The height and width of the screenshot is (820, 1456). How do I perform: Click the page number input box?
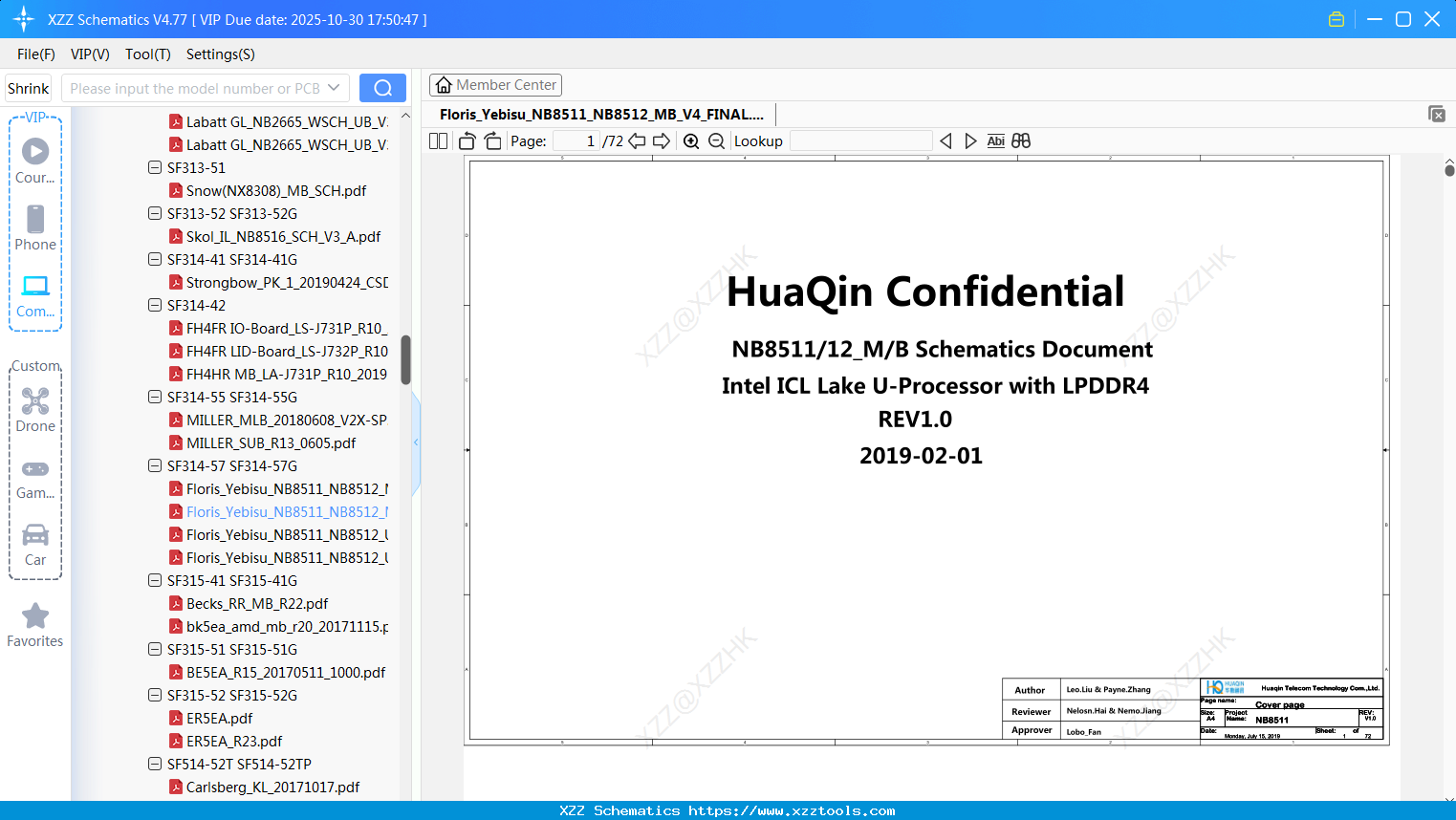[576, 140]
